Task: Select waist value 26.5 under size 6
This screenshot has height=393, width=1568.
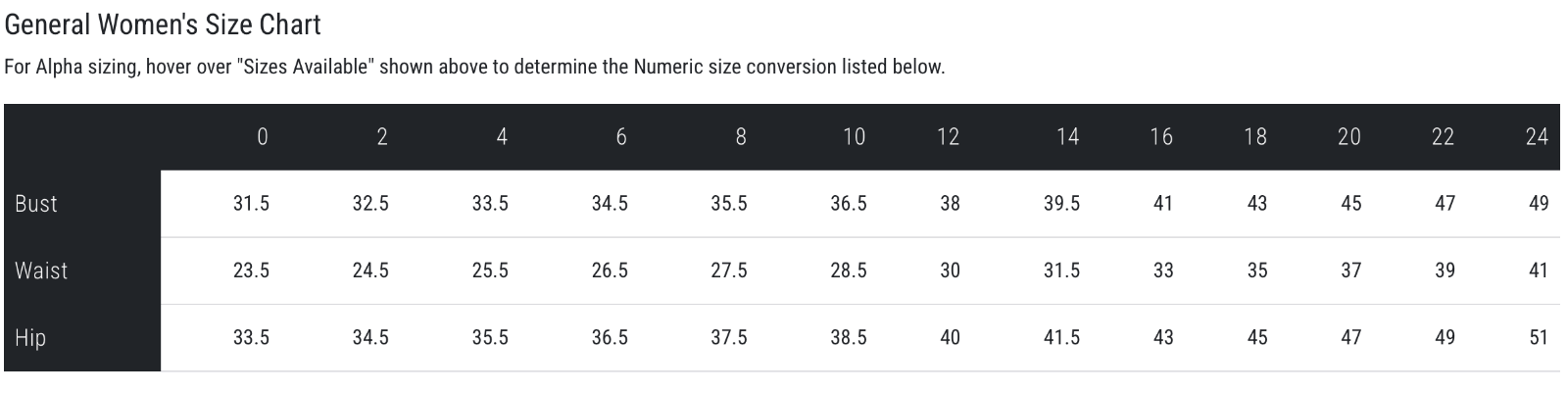Action: [610, 270]
